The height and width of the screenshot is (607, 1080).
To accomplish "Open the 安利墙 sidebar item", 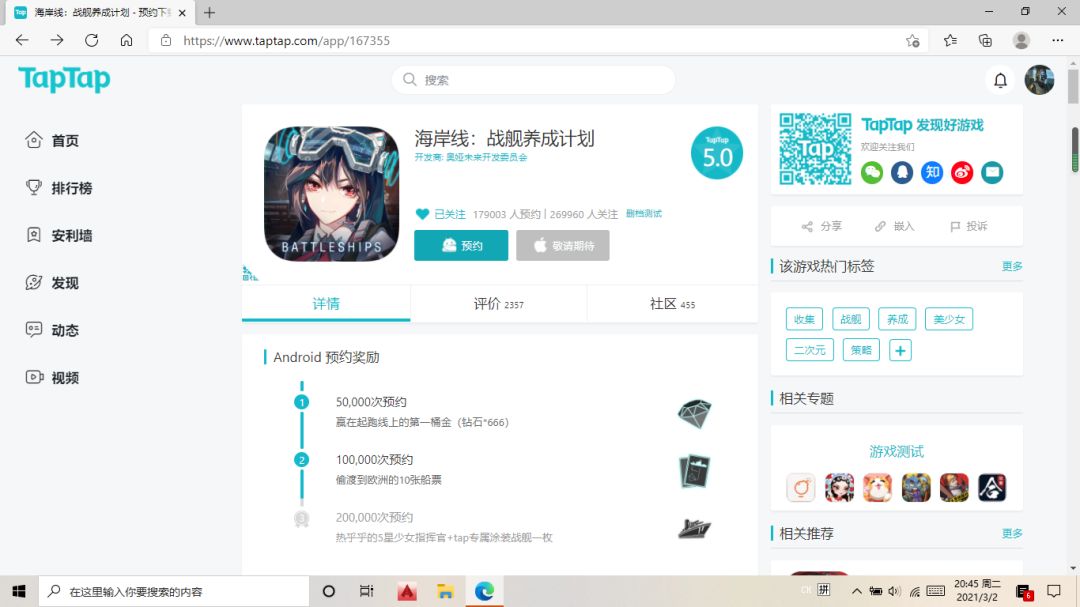I will (x=59, y=236).
